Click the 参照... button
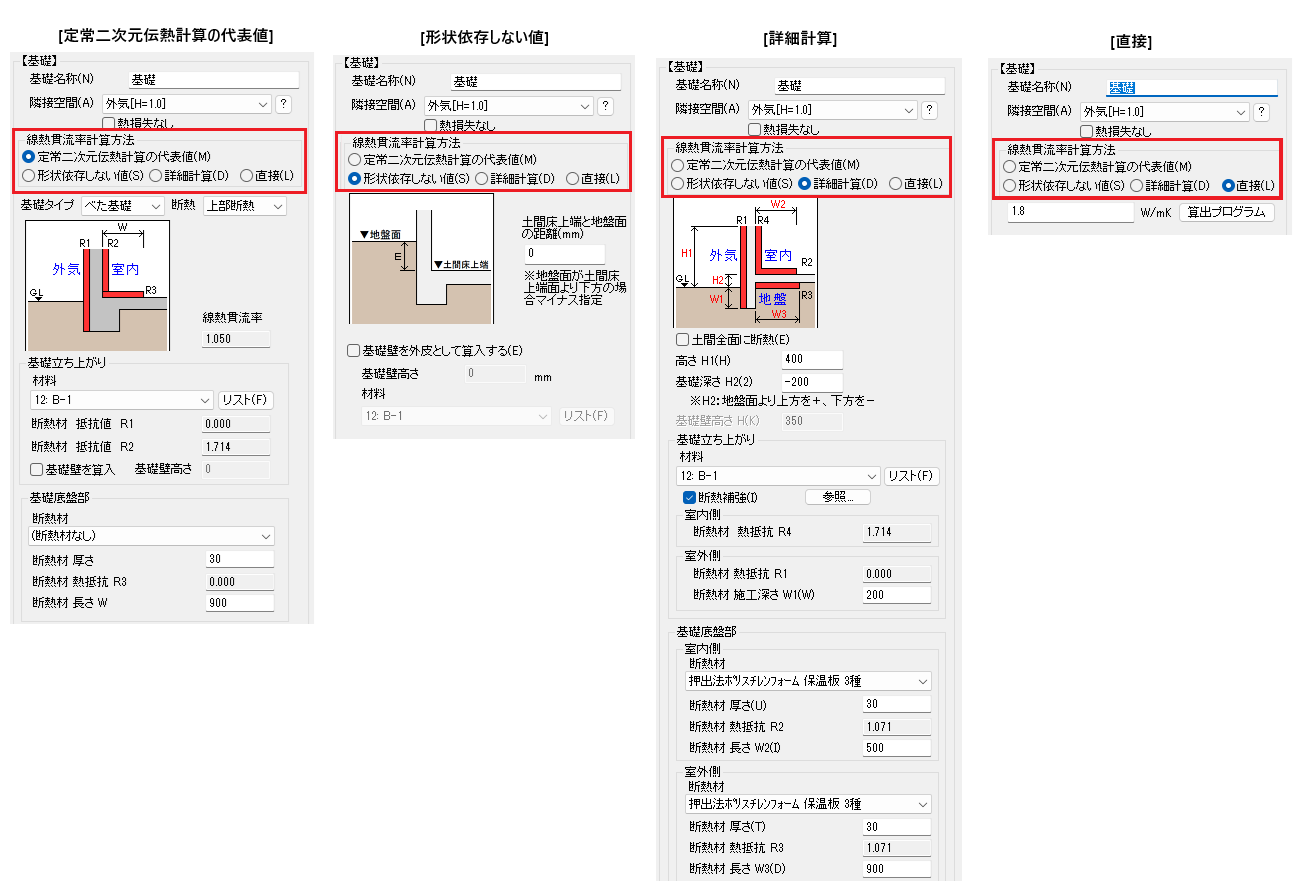This screenshot has width=1300, height=889. coord(838,497)
